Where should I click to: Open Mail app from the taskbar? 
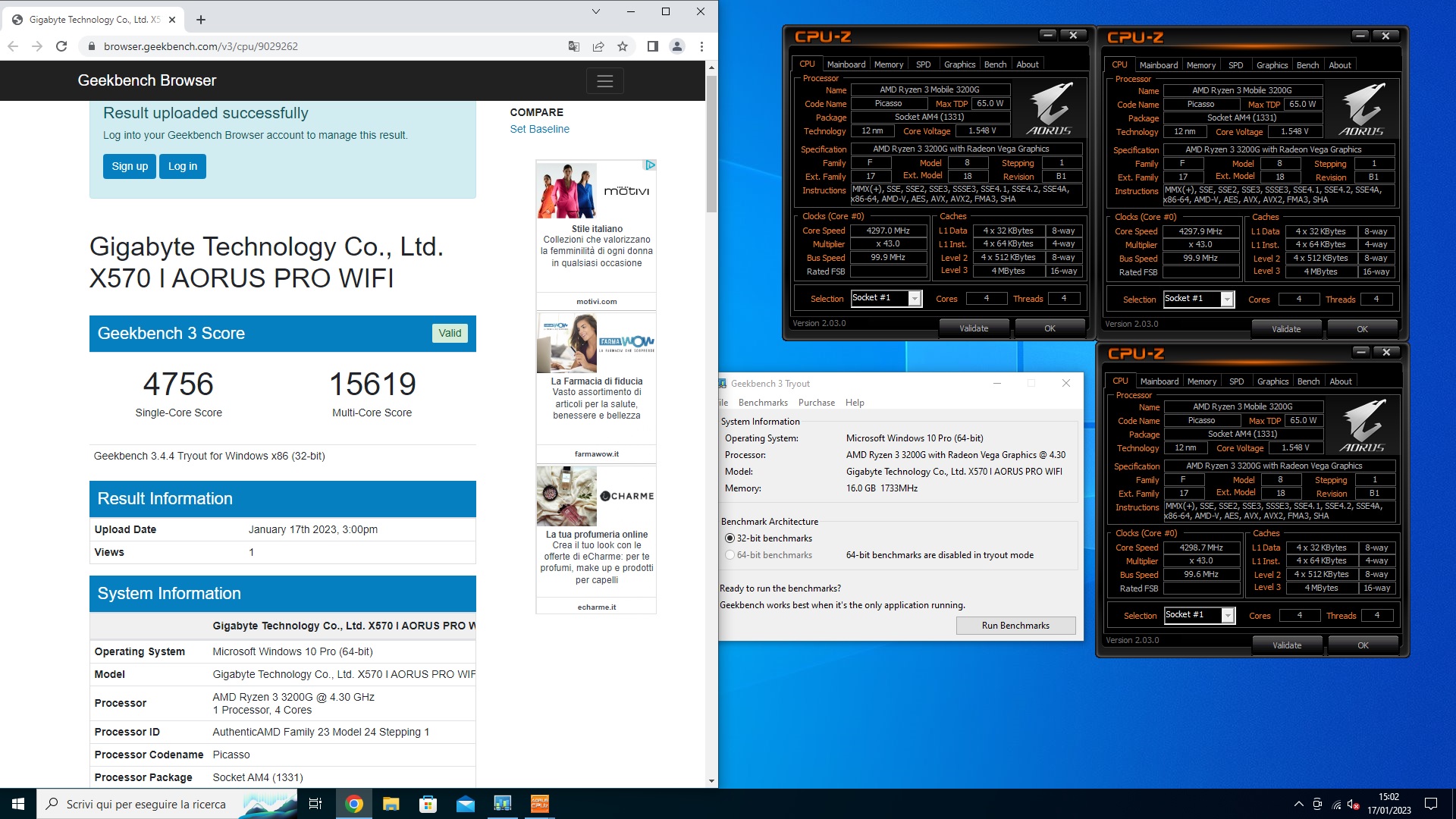point(465,804)
